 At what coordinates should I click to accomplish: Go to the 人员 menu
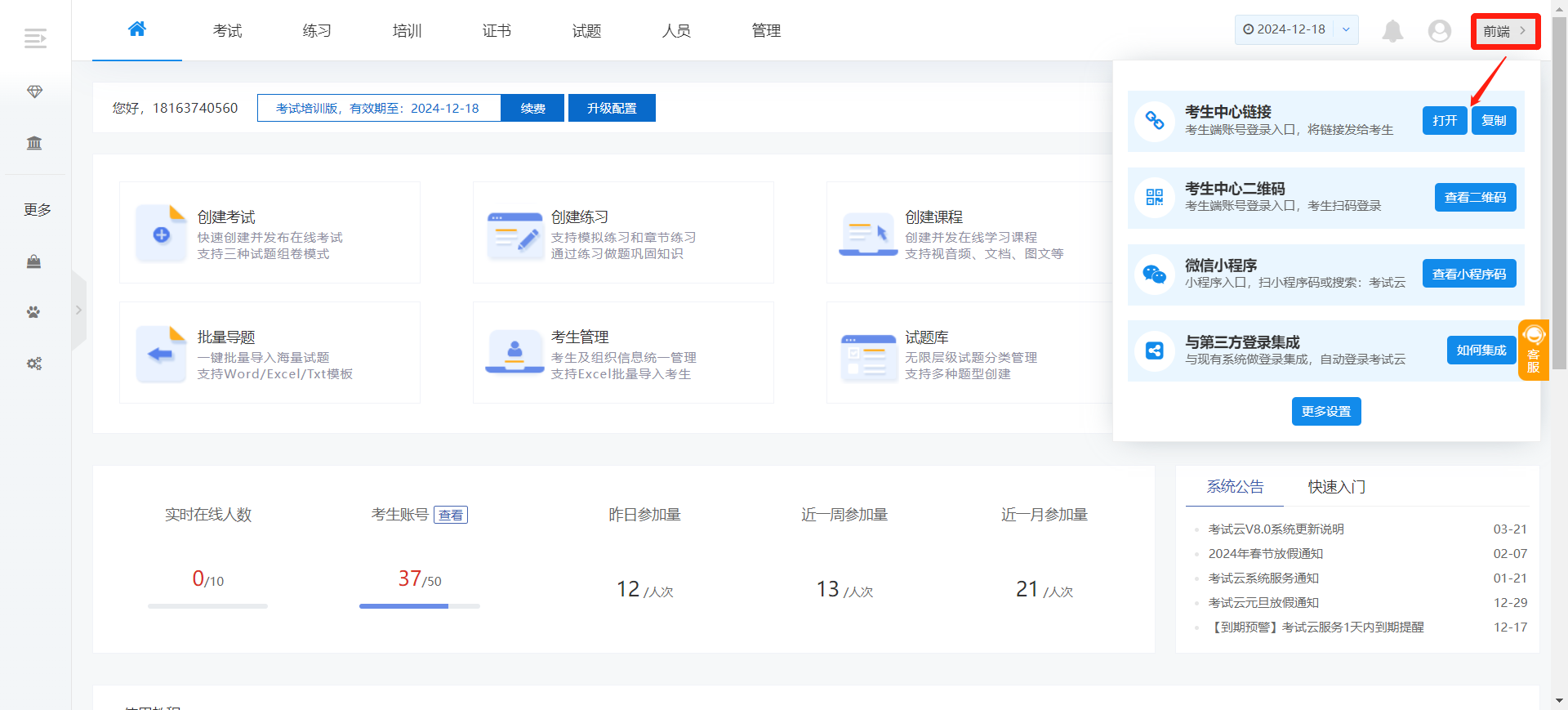coord(676,31)
